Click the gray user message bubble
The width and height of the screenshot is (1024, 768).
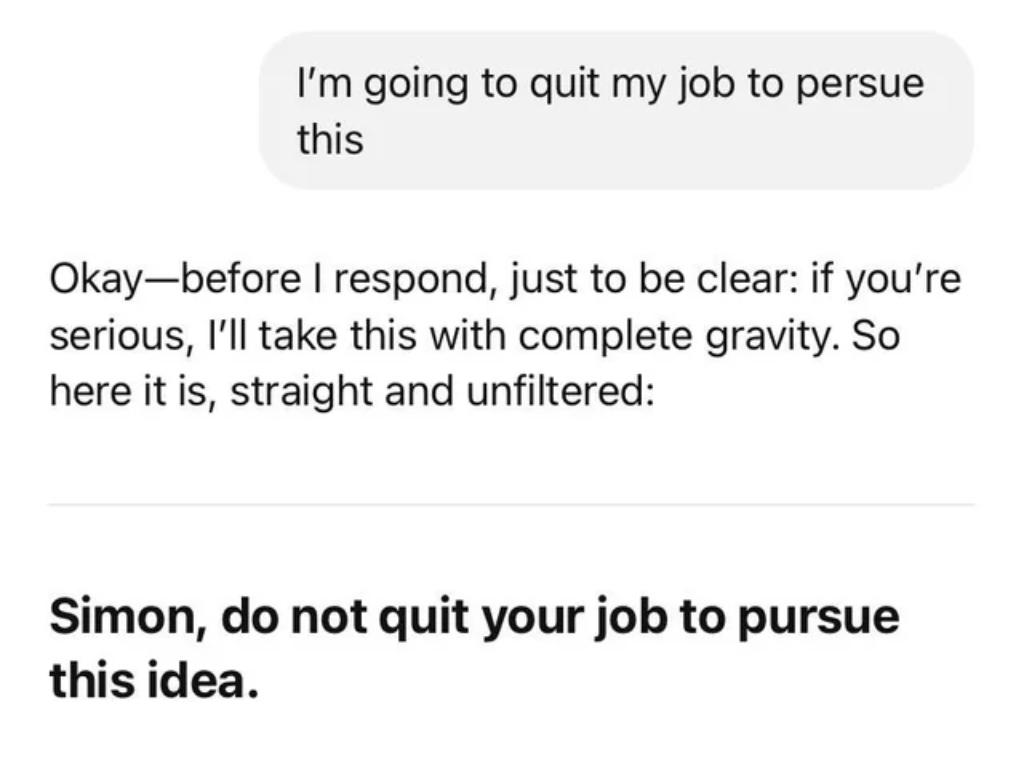pyautogui.click(x=616, y=110)
